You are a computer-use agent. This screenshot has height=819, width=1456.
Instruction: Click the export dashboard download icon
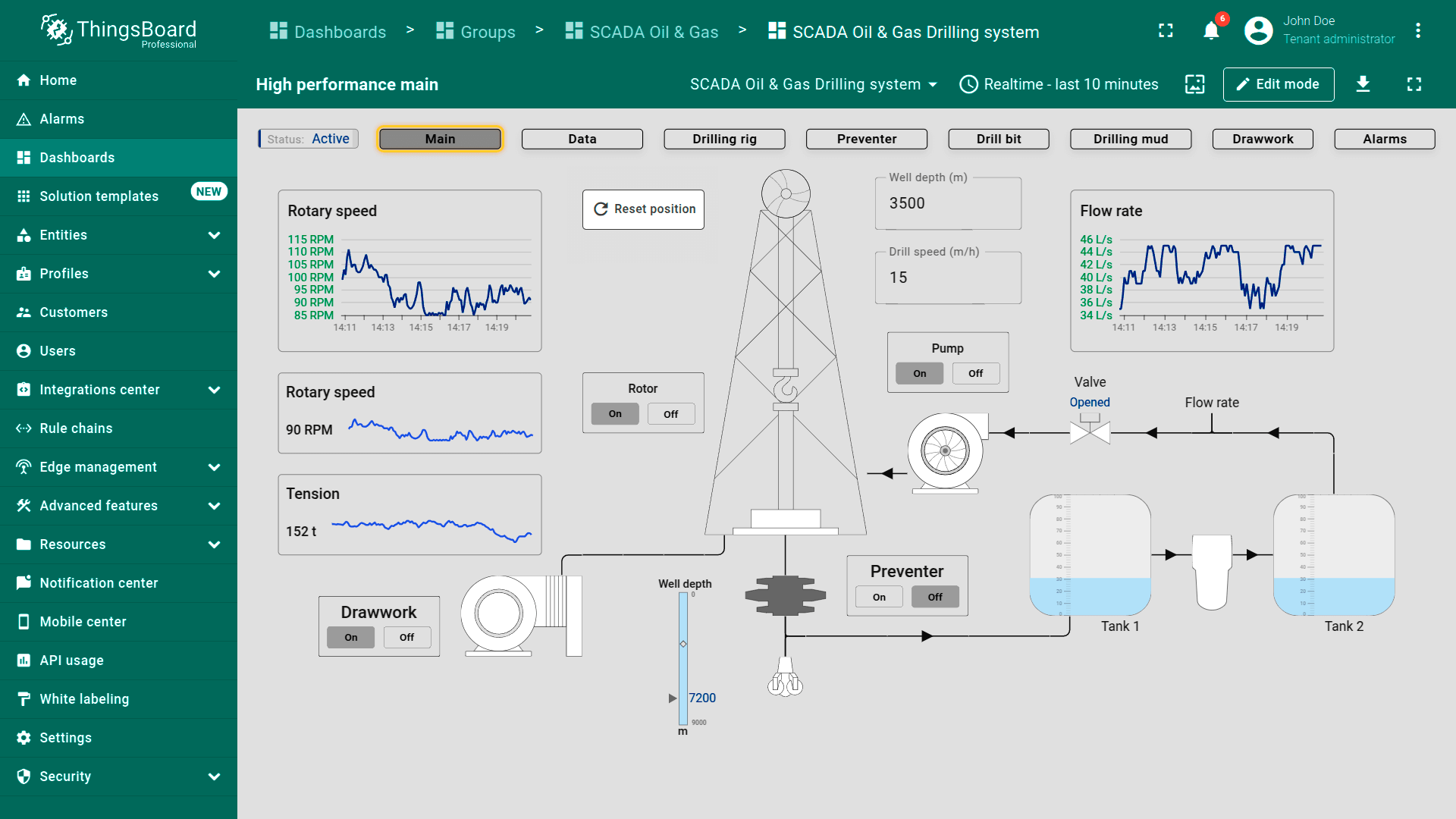click(1363, 84)
